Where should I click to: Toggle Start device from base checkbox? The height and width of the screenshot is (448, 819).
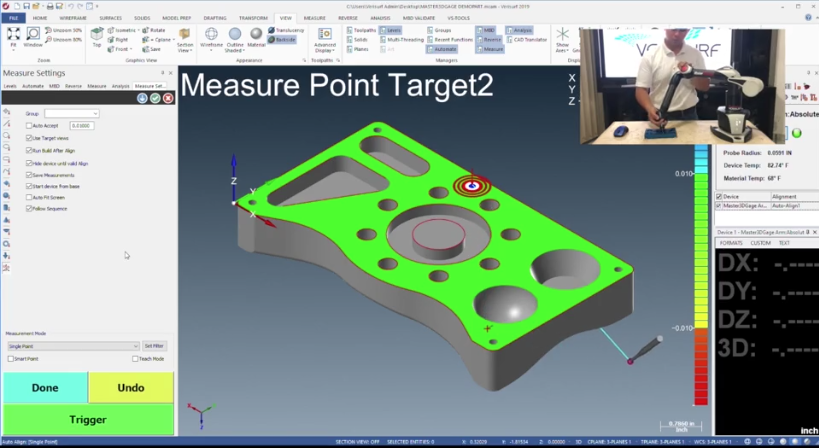[29, 186]
